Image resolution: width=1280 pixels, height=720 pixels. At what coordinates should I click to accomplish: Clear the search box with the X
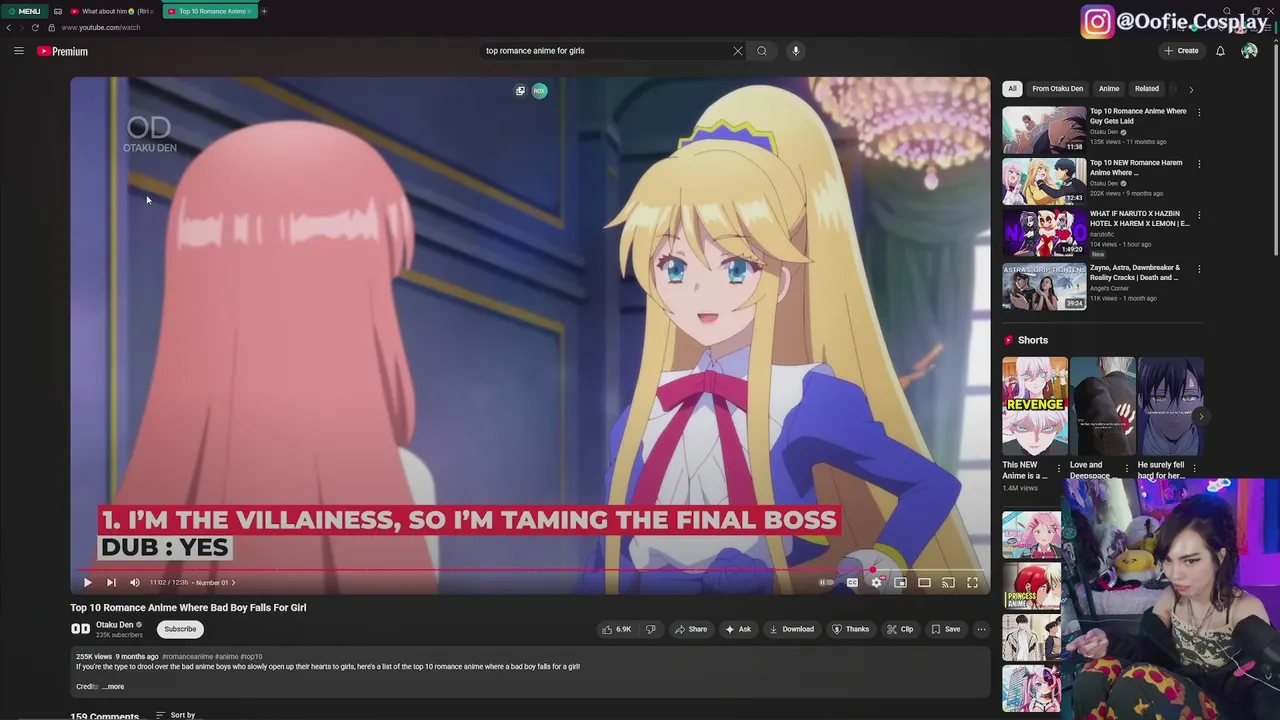click(x=738, y=51)
